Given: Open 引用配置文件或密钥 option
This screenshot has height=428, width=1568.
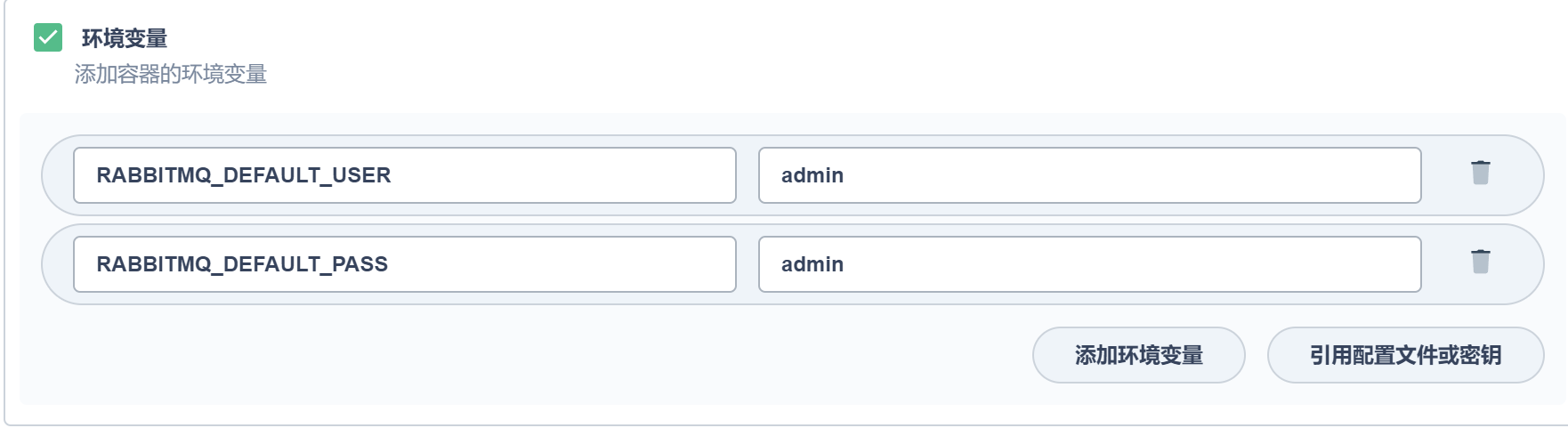Looking at the screenshot, I should click(1404, 355).
